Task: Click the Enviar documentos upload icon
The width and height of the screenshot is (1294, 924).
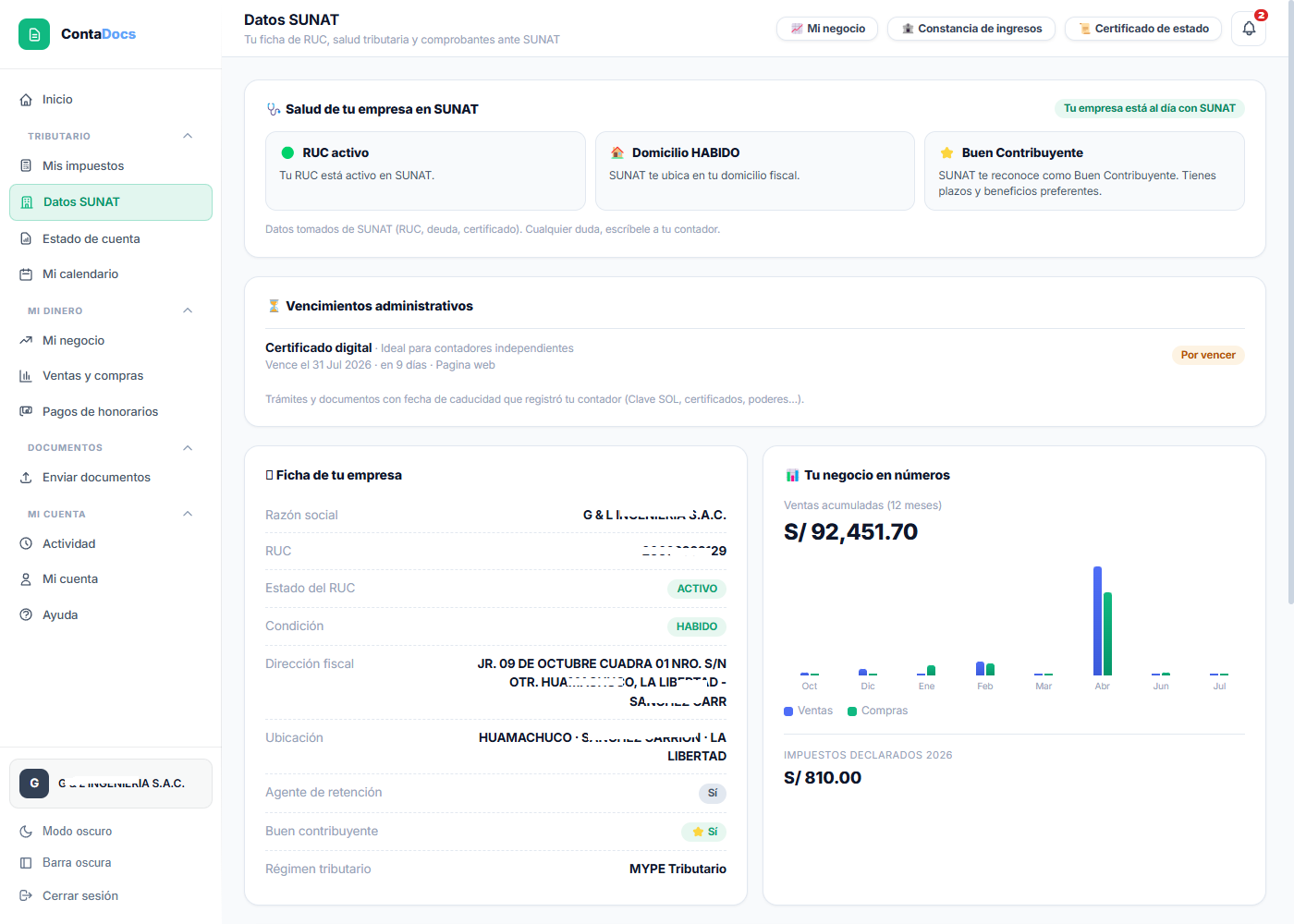Action: 26,478
